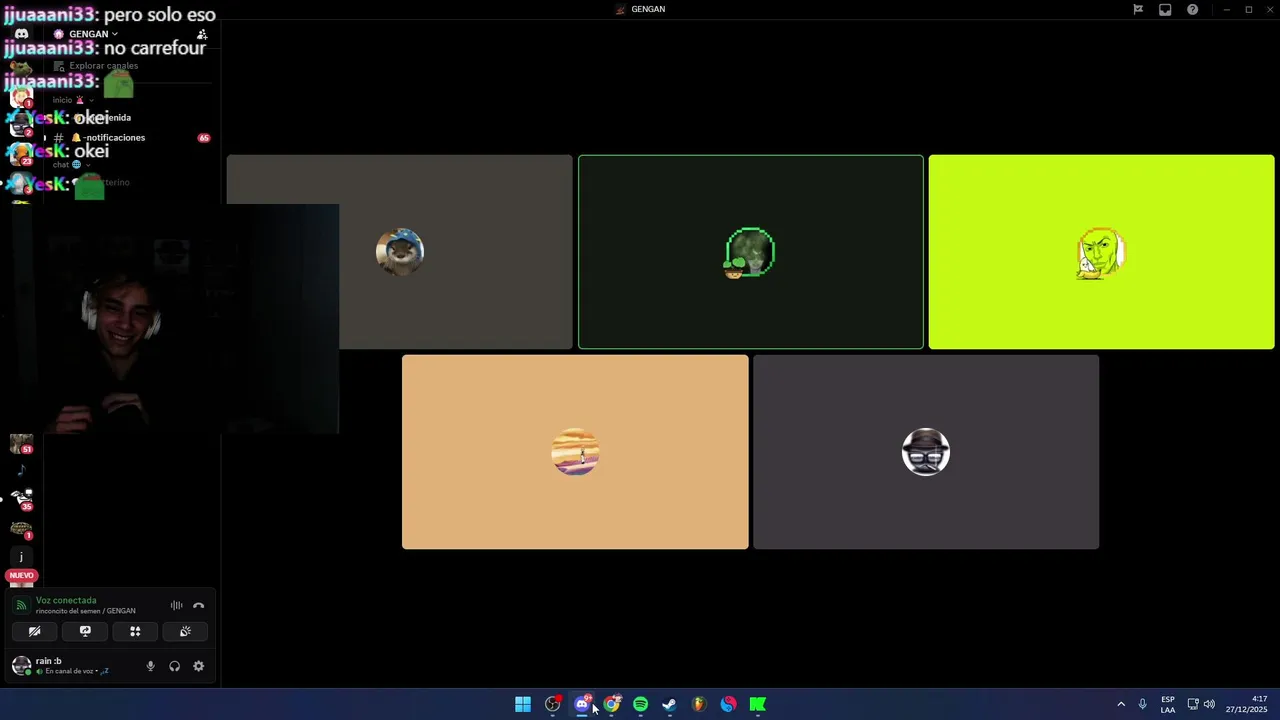Viewport: 1280px width, 720px height.
Task: Open Discord user settings gear
Action: (198, 666)
